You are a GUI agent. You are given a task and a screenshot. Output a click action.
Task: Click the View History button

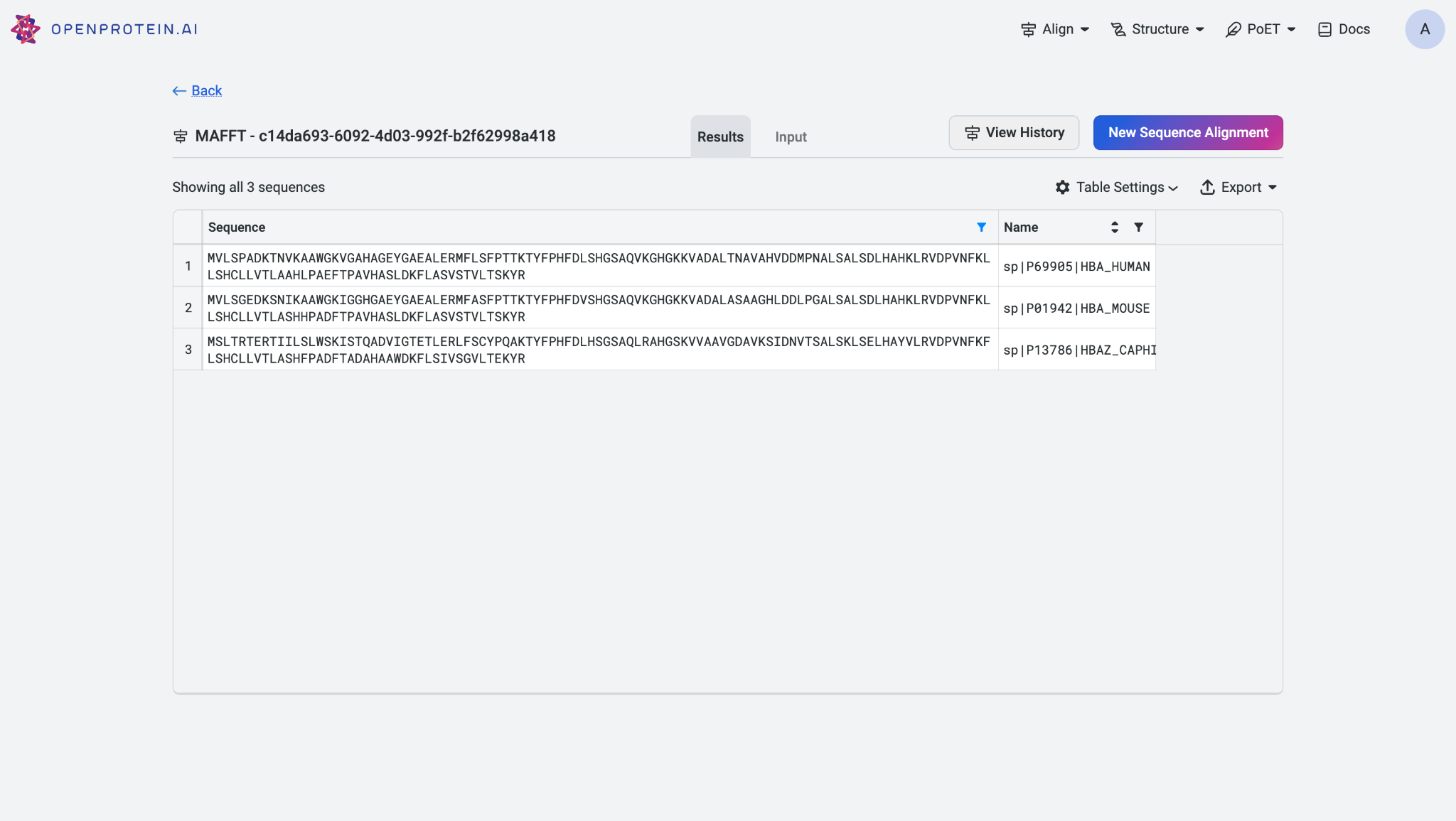pos(1014,133)
